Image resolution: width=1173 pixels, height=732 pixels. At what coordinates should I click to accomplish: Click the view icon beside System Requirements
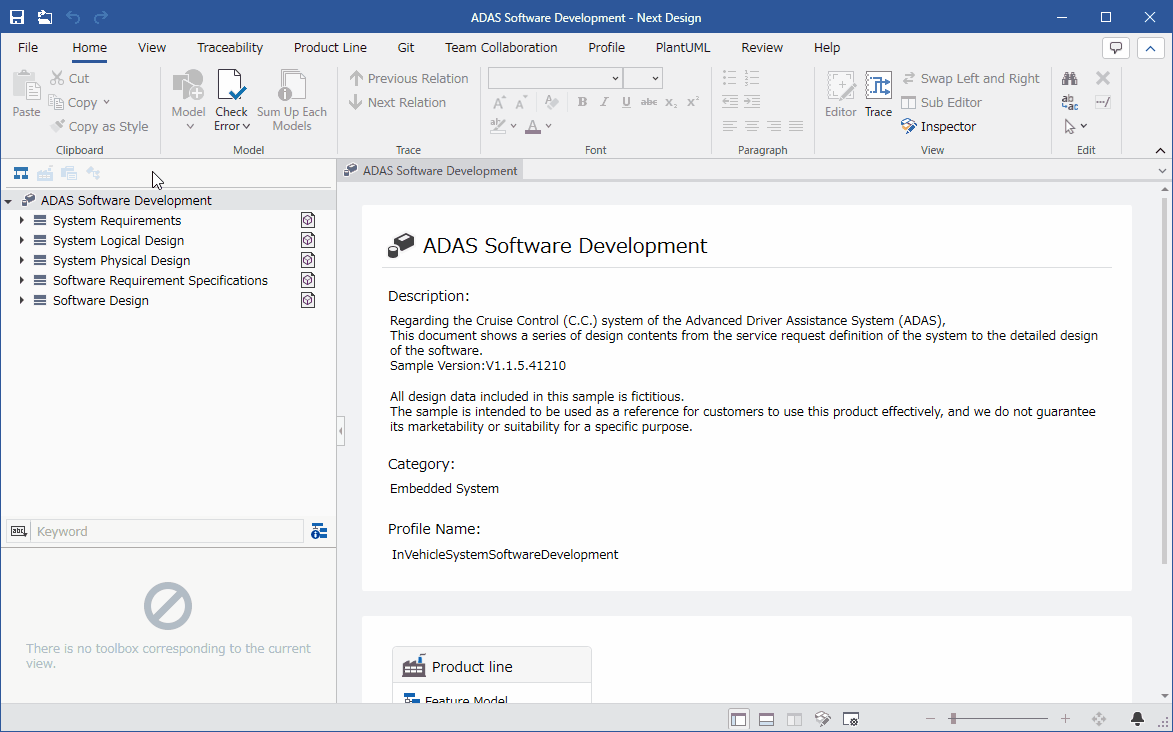click(307, 220)
